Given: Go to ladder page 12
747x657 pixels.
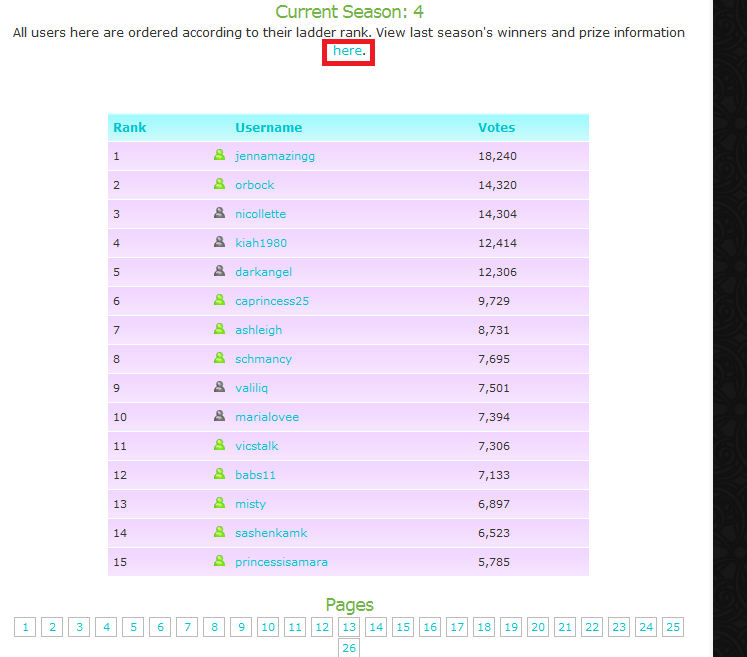Looking at the screenshot, I should click(322, 627).
